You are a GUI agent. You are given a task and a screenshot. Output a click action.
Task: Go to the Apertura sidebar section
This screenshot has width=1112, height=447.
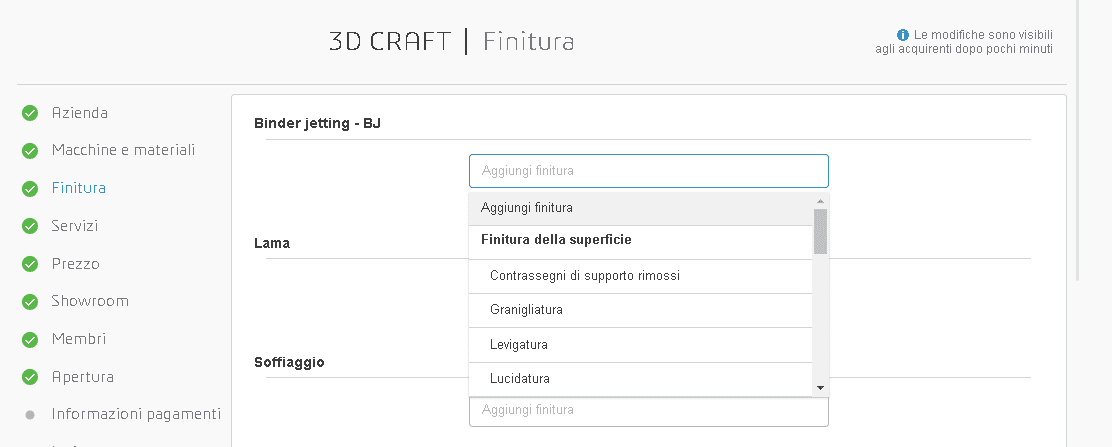pos(82,377)
